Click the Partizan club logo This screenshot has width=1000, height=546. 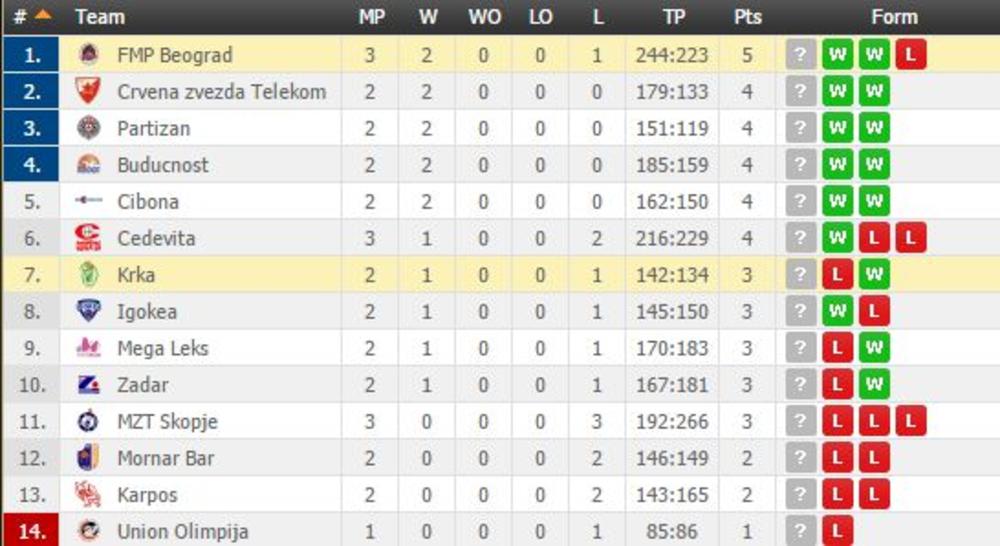coord(88,128)
